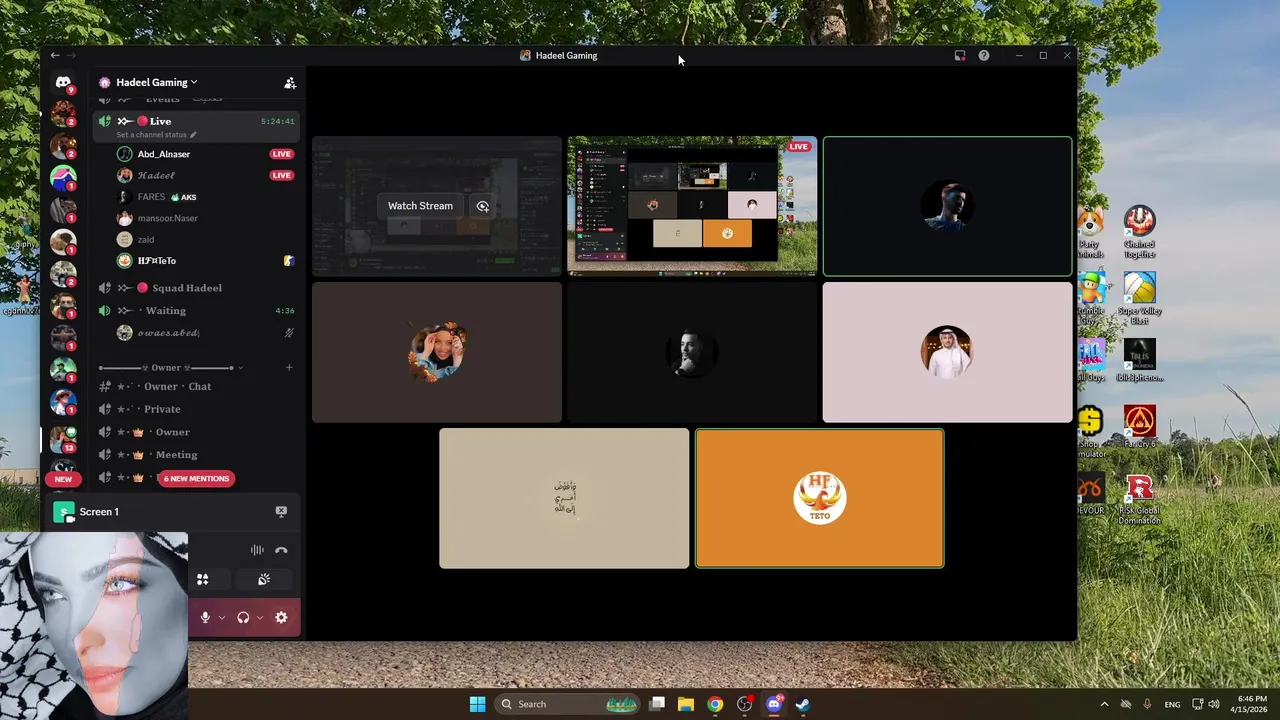Open Chained Together desktop shortcut
1280x720 pixels.
click(1139, 232)
